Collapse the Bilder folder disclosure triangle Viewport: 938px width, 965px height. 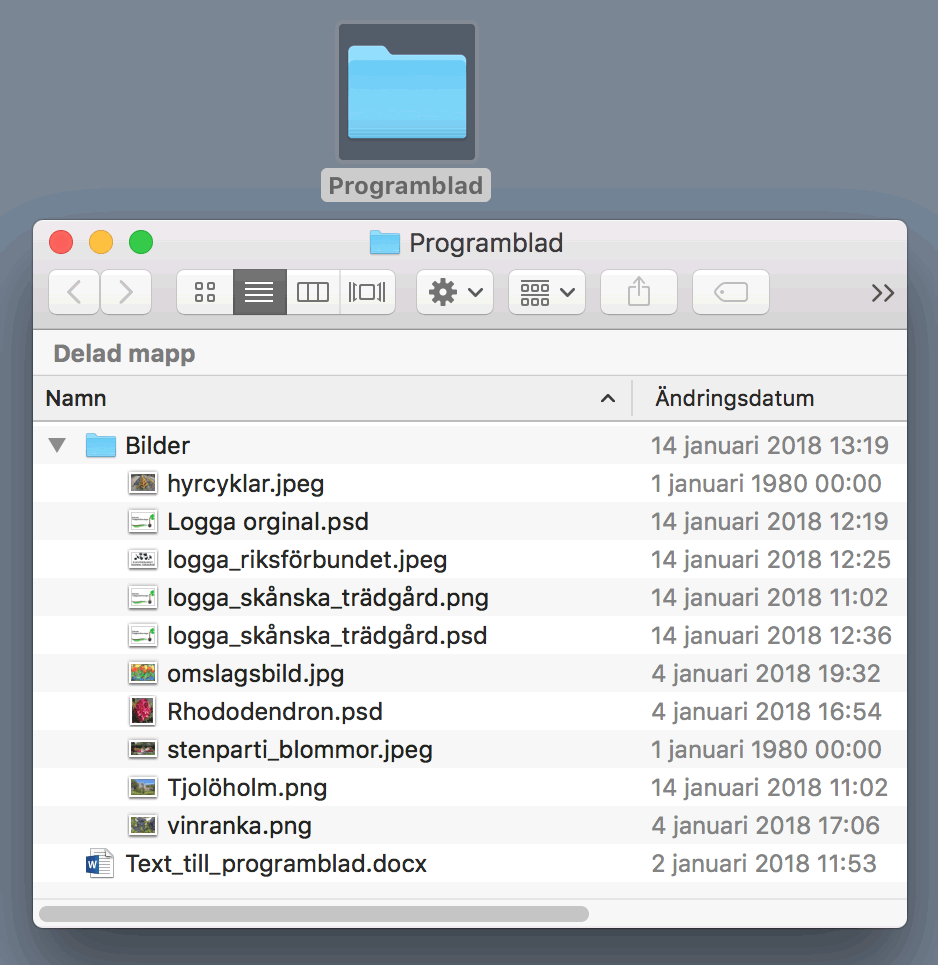pyautogui.click(x=57, y=446)
